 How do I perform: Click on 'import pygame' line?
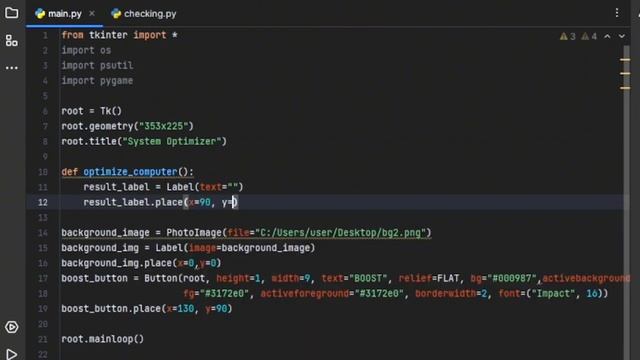click(97, 80)
